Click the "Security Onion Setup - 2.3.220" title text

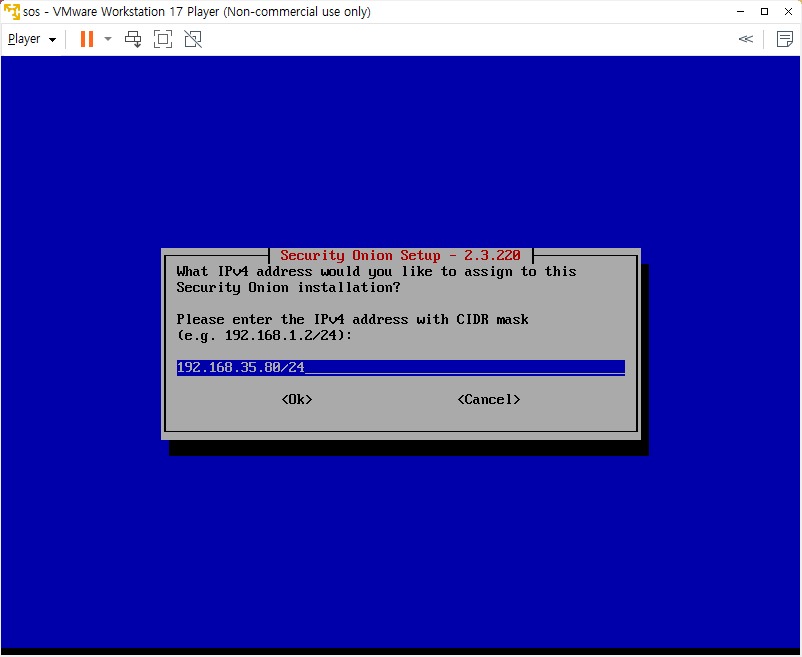point(400,255)
